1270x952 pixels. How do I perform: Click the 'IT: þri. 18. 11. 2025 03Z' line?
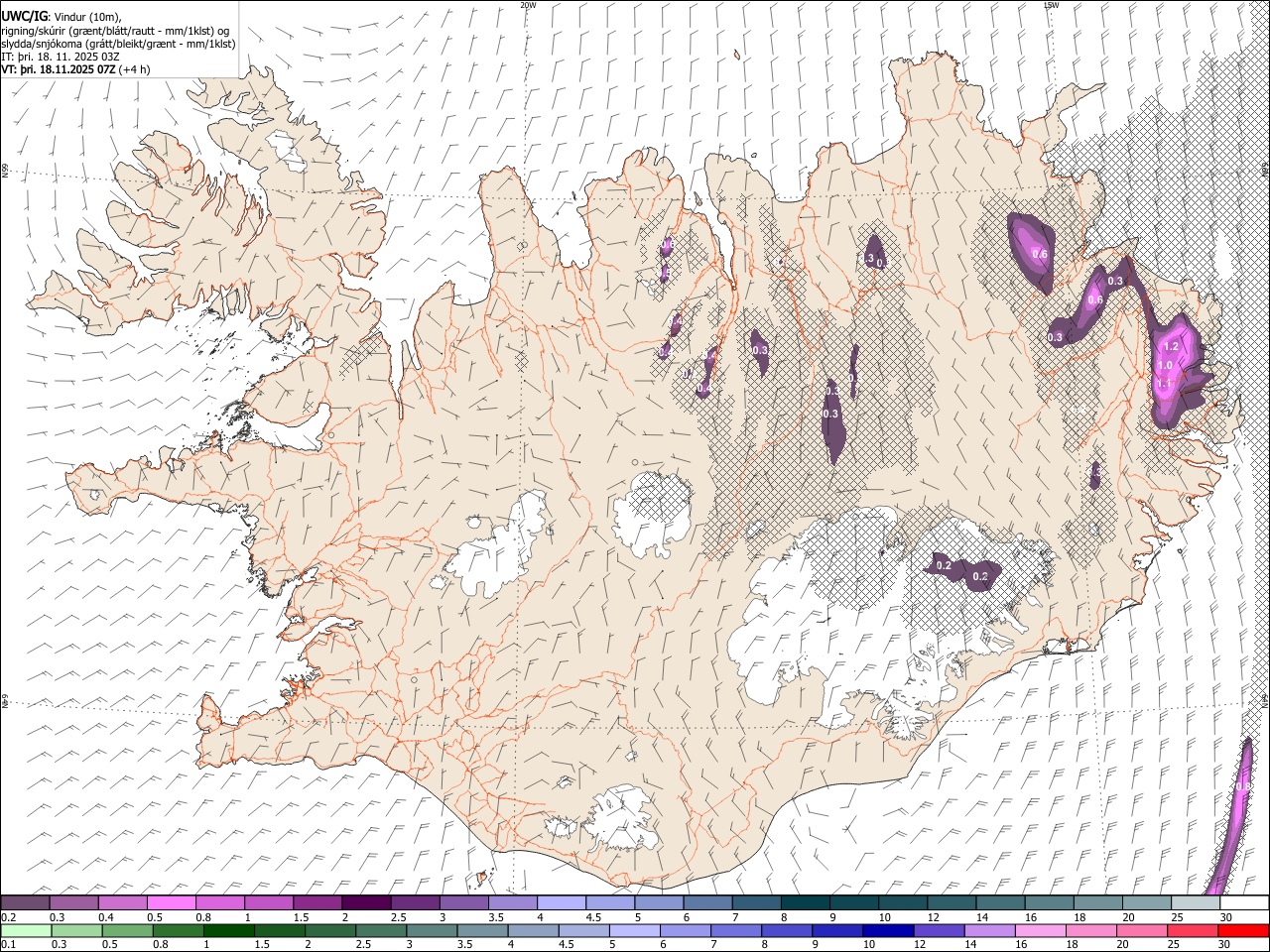(x=61, y=57)
